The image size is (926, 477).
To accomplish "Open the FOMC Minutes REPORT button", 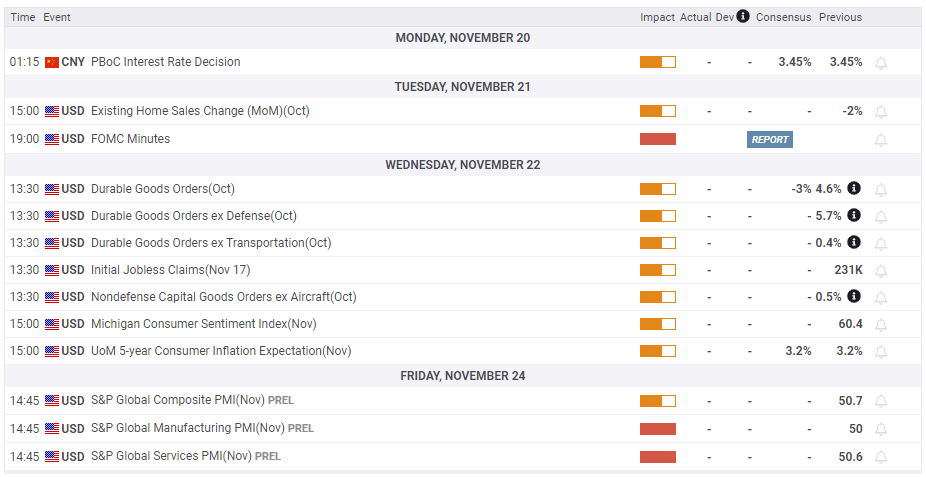I will tap(770, 140).
